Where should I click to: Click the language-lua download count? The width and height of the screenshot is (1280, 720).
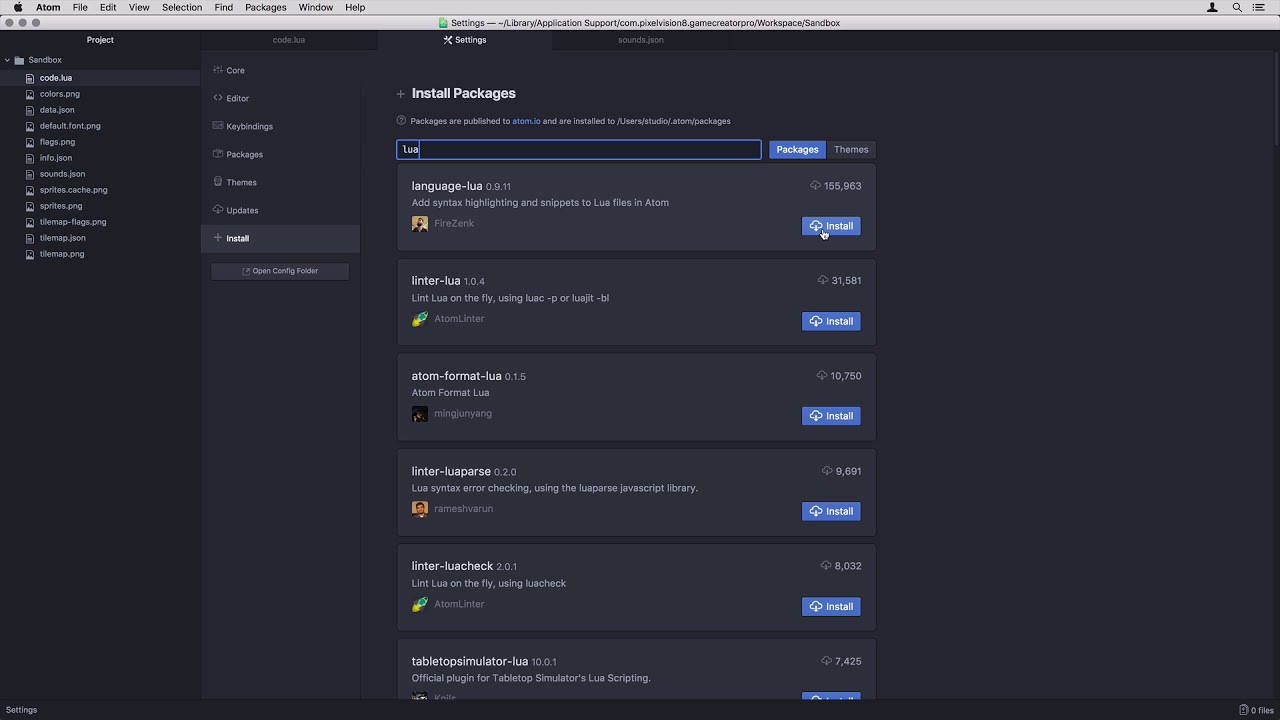(x=836, y=186)
